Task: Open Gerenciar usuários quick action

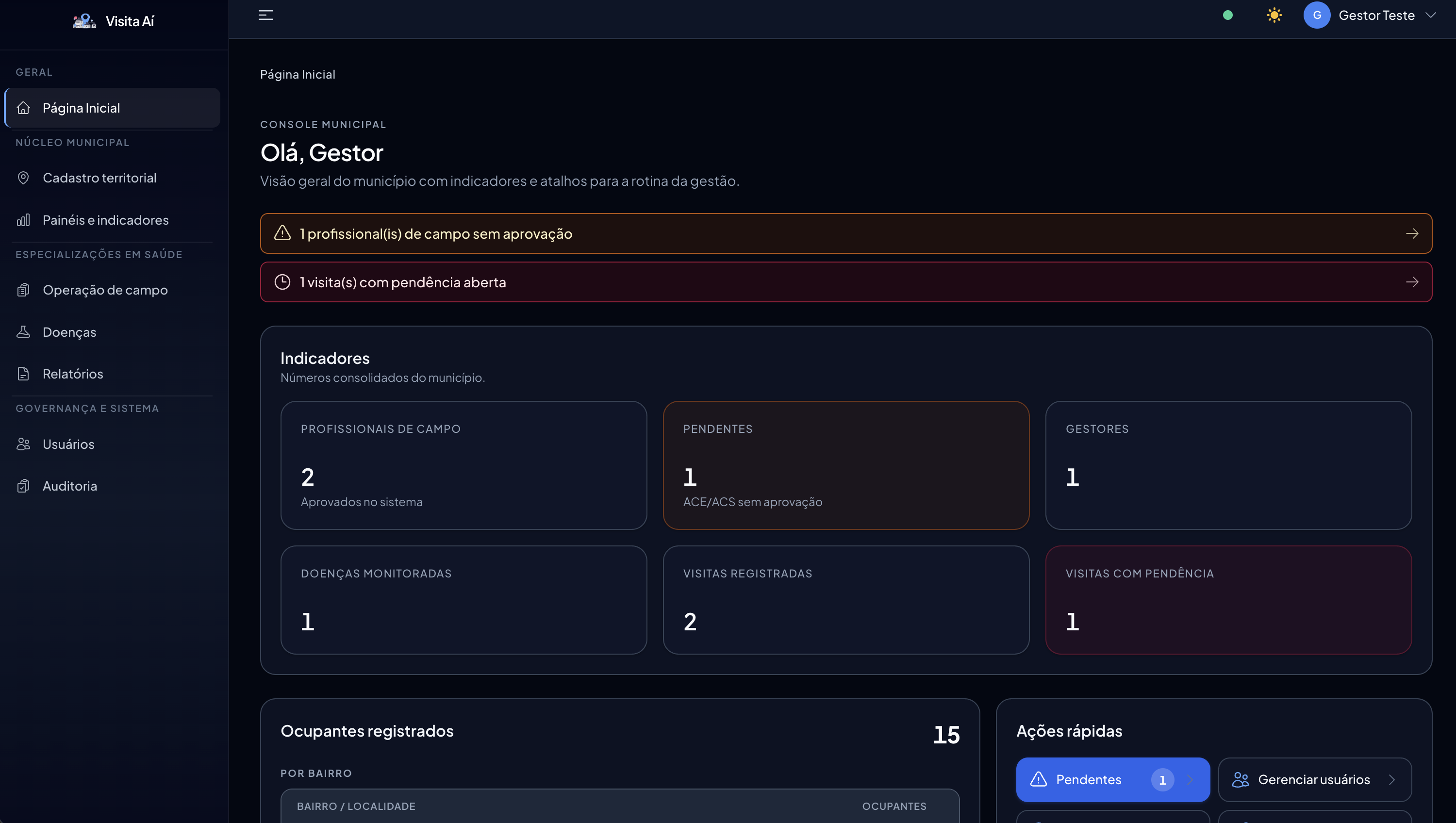Action: (1314, 779)
